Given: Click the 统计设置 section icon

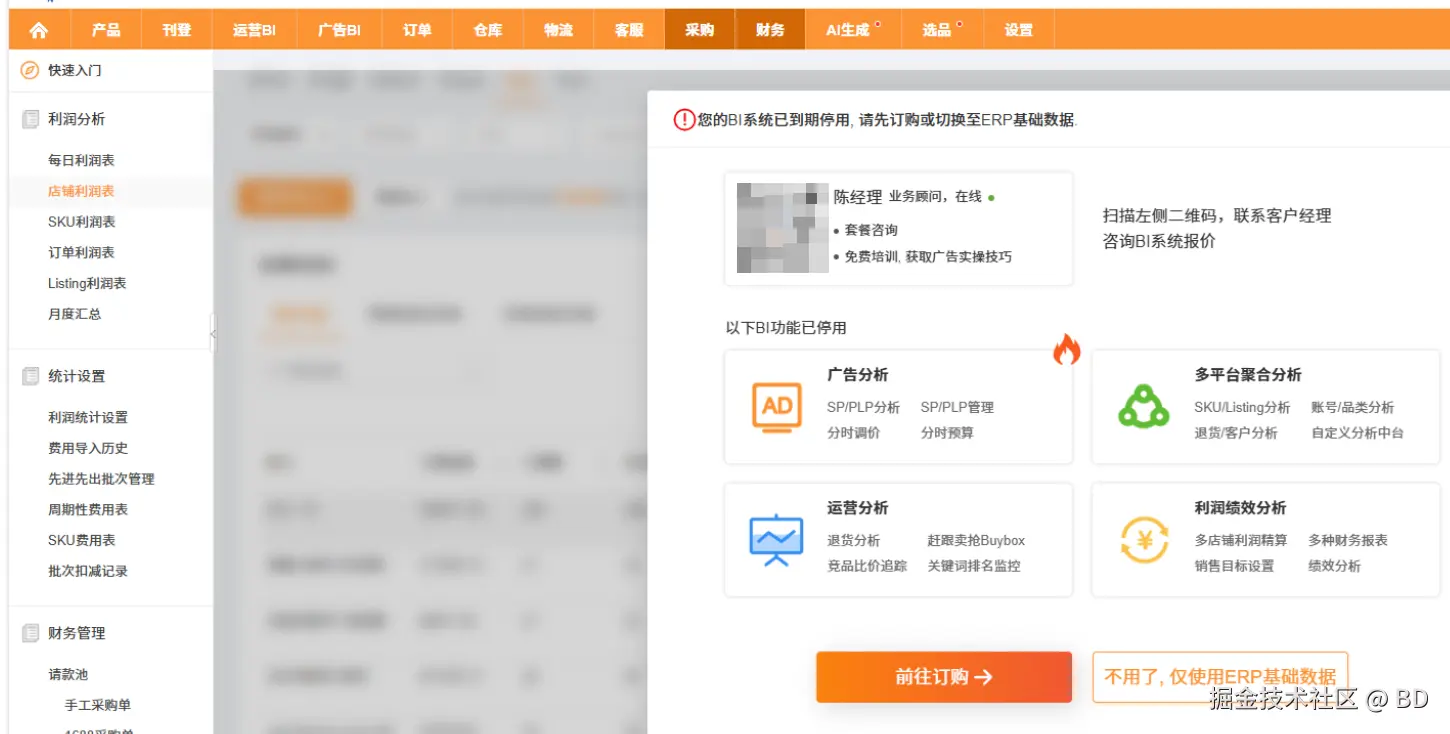Looking at the screenshot, I should [x=30, y=376].
